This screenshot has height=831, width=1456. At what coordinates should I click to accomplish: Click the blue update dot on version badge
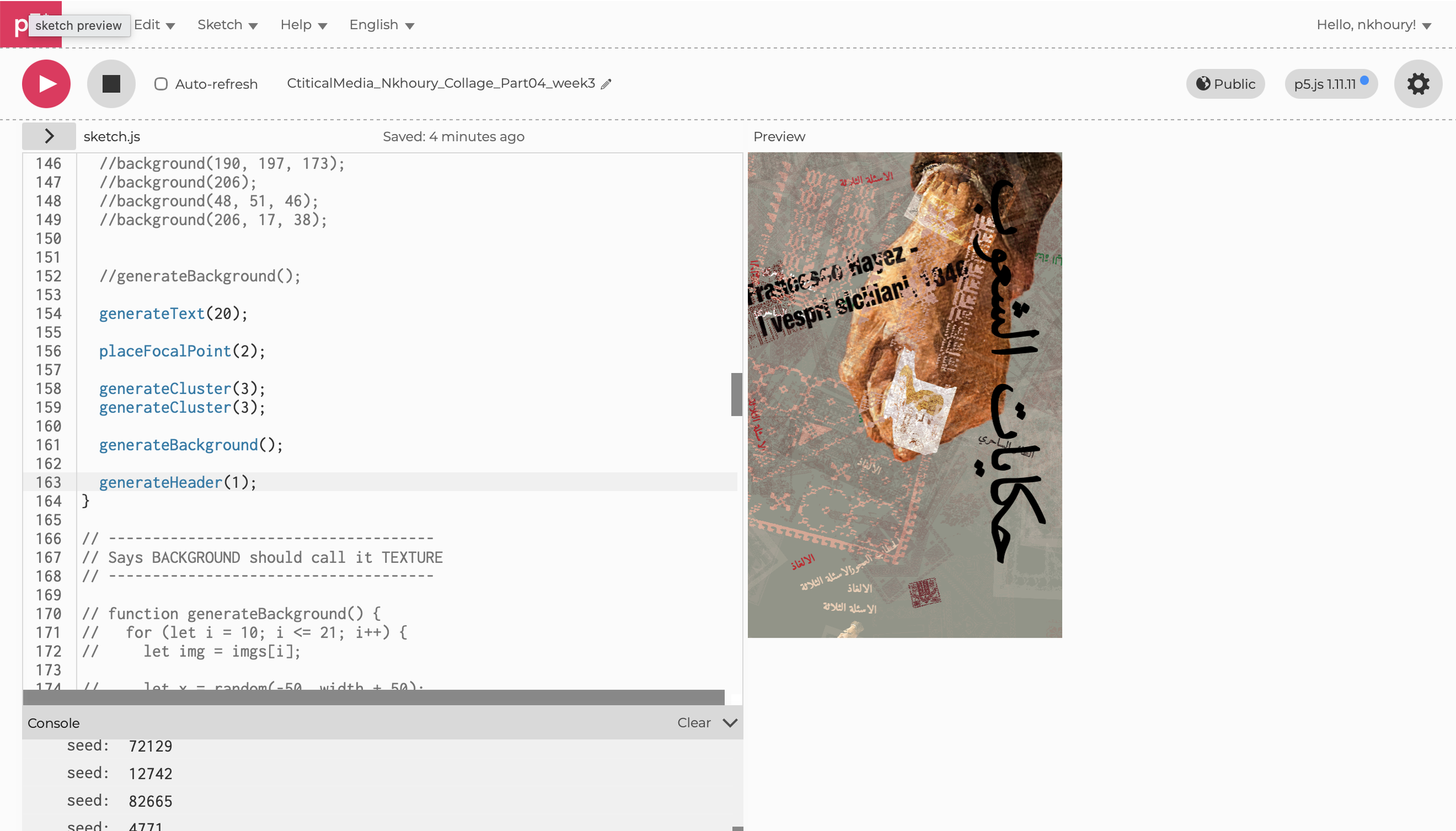[x=1364, y=80]
